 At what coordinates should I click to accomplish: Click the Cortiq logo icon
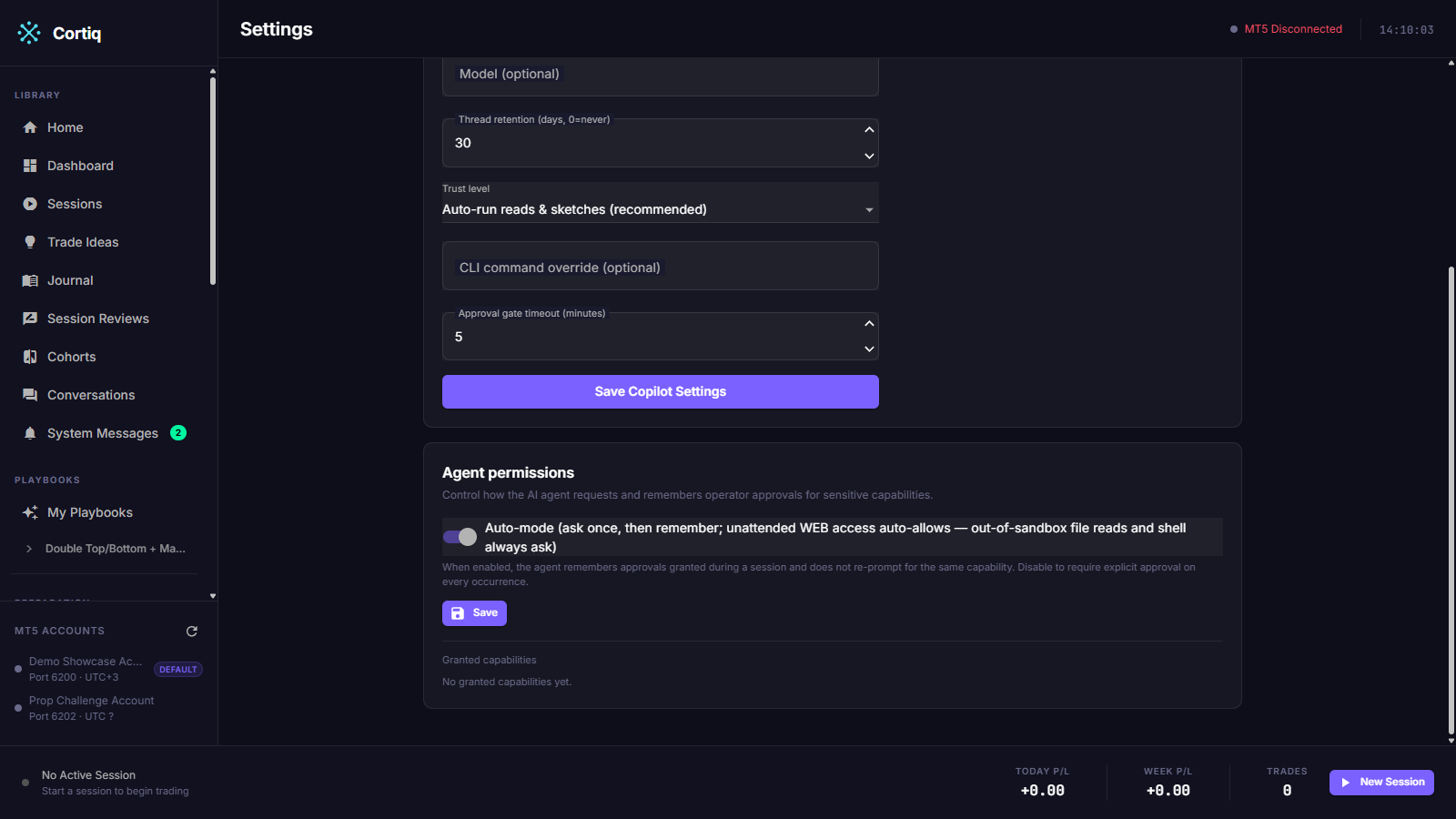point(29,33)
